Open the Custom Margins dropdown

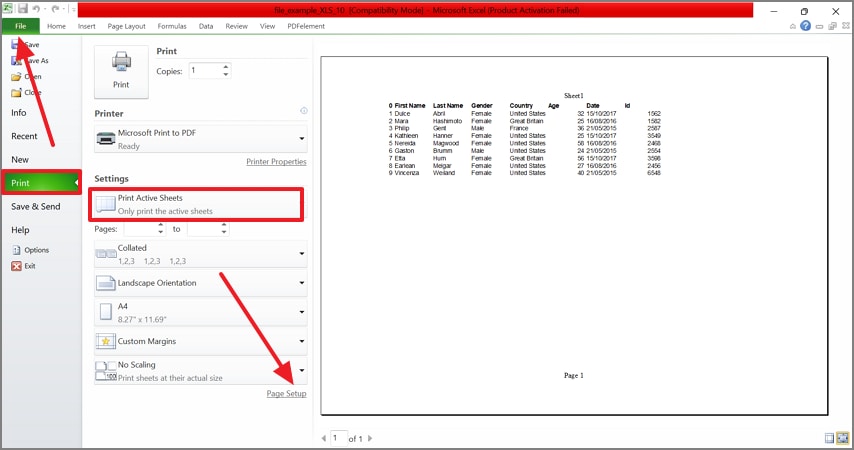(201, 341)
